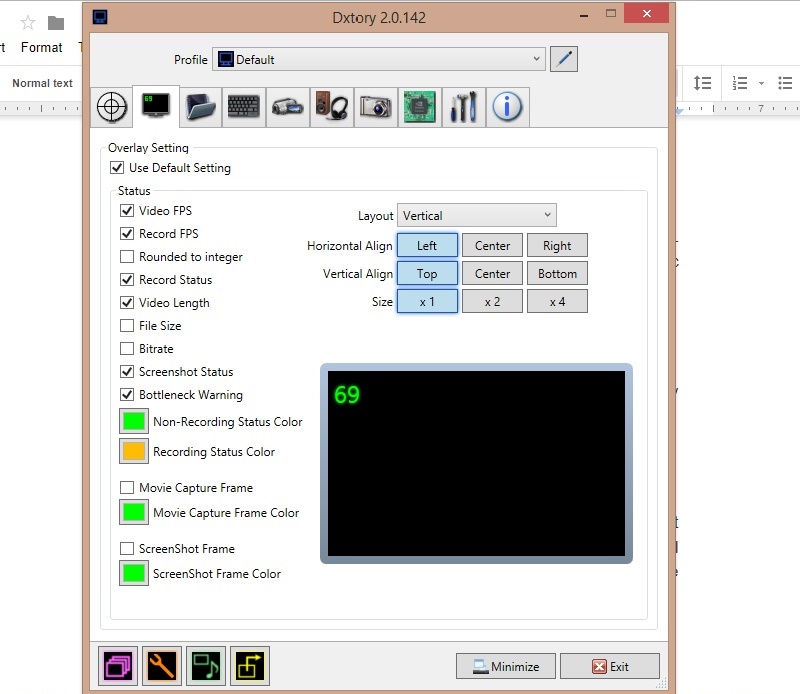This screenshot has width=800, height=694.
Task: Open the video camcorder tab
Action: 287,108
